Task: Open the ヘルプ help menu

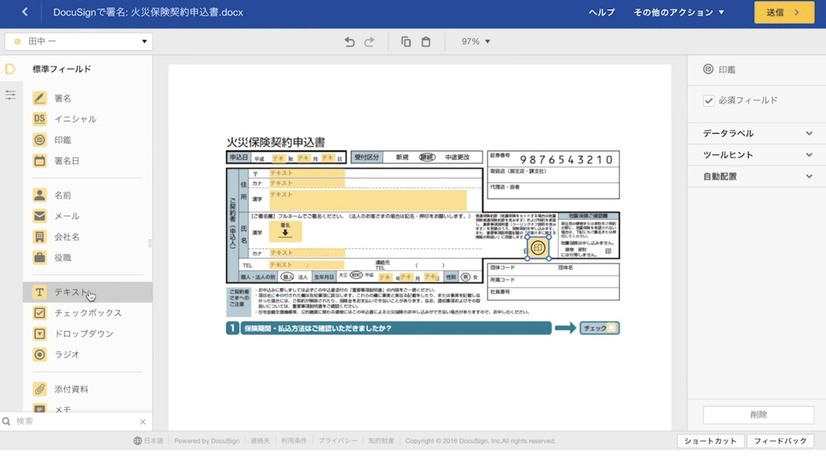Action: (x=602, y=12)
